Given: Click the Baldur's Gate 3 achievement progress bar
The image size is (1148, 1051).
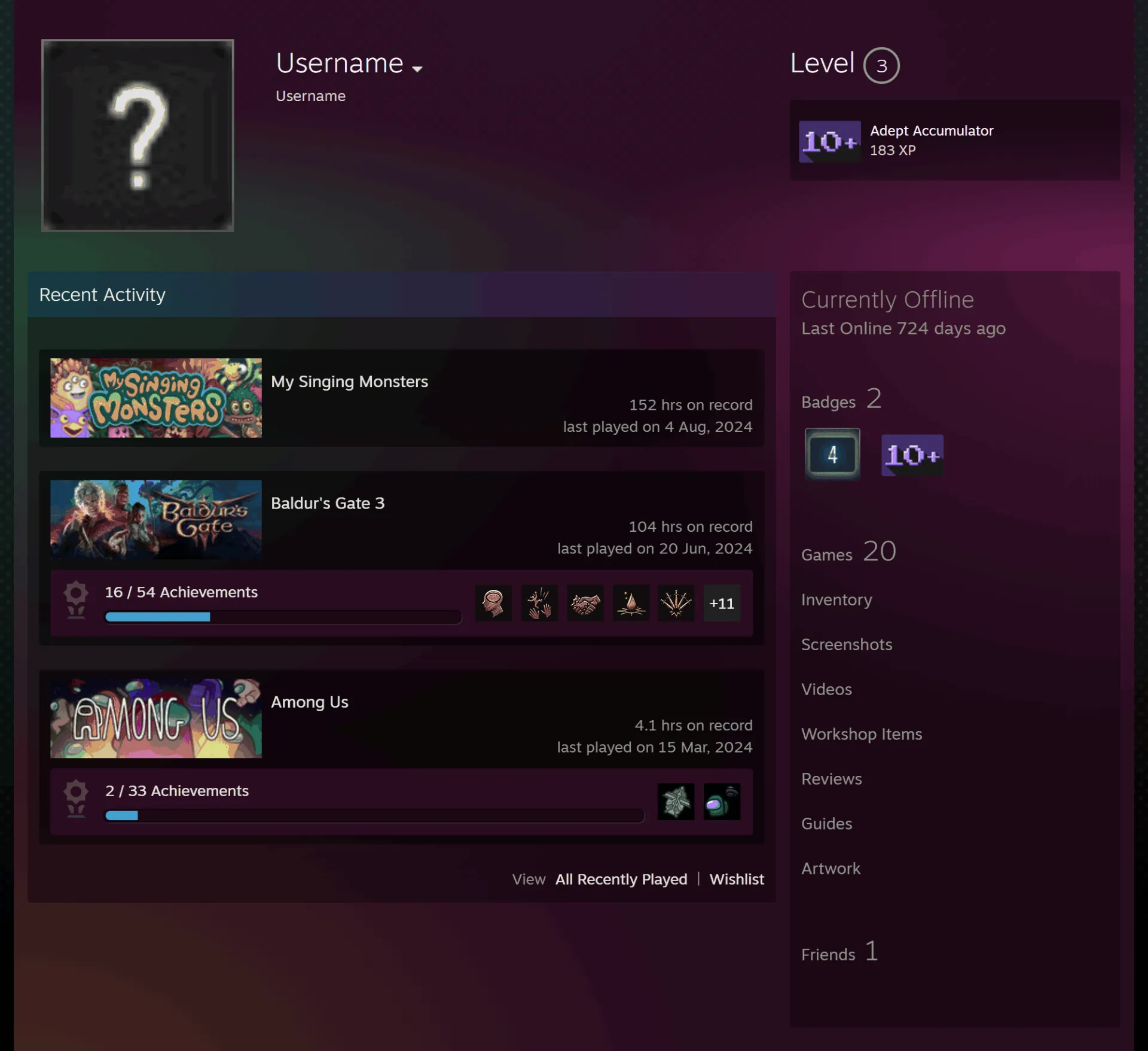Looking at the screenshot, I should 283,617.
